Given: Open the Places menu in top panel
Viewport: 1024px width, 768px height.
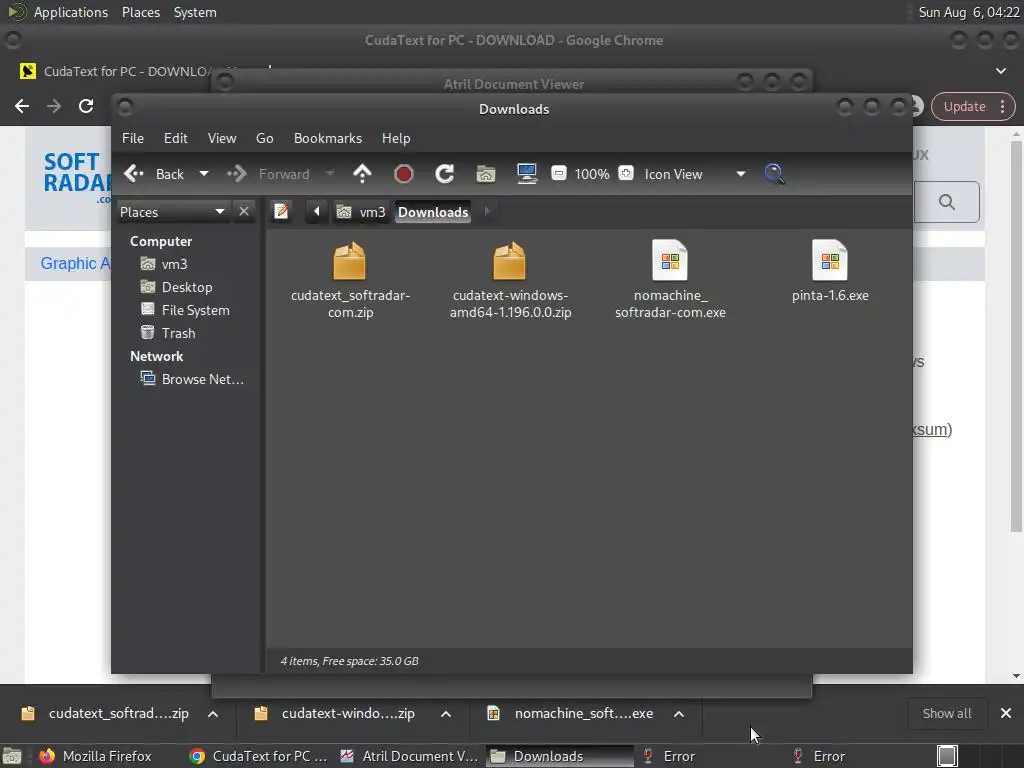Looking at the screenshot, I should coord(140,12).
